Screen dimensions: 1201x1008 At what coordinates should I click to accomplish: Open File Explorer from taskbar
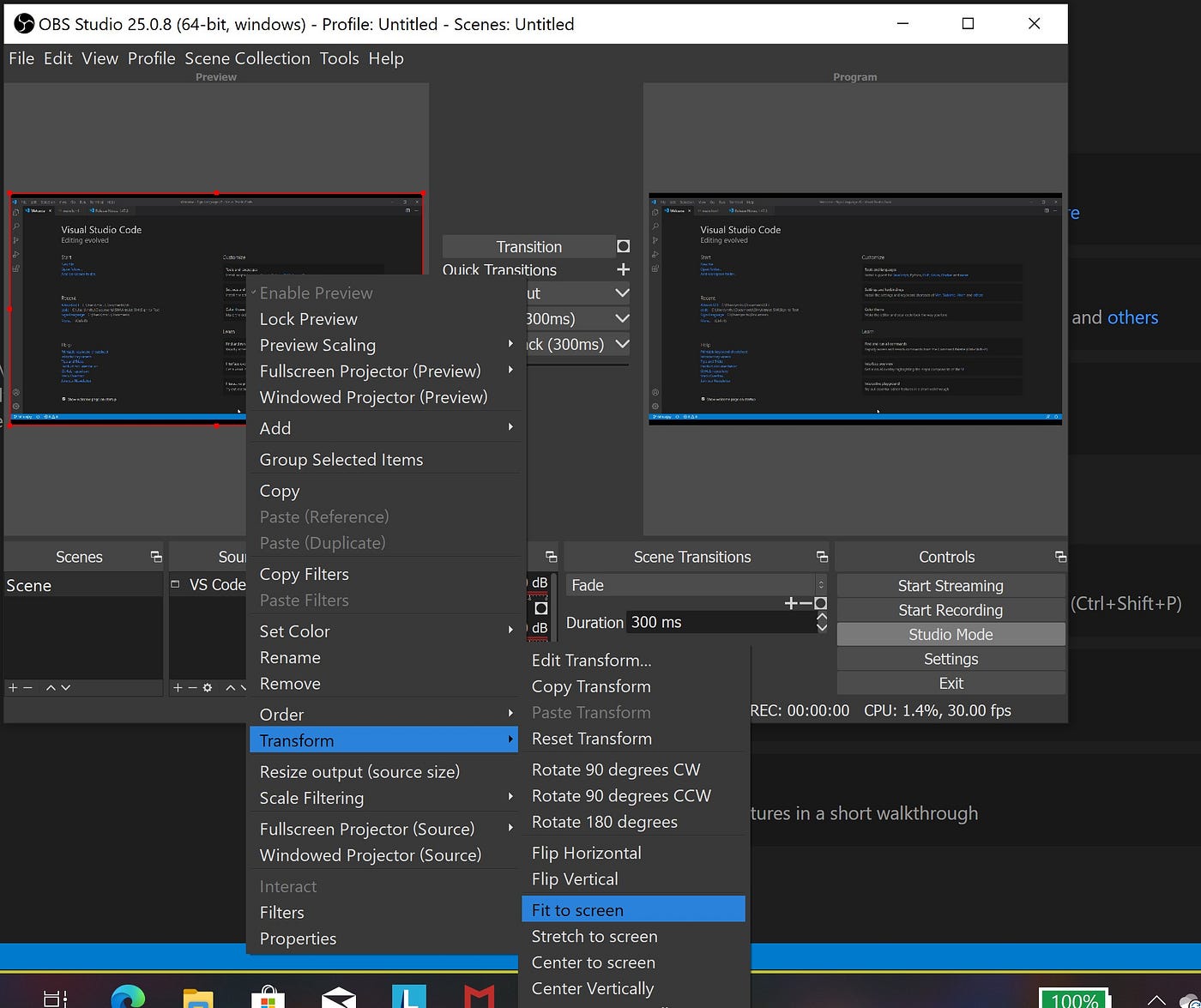tap(197, 998)
